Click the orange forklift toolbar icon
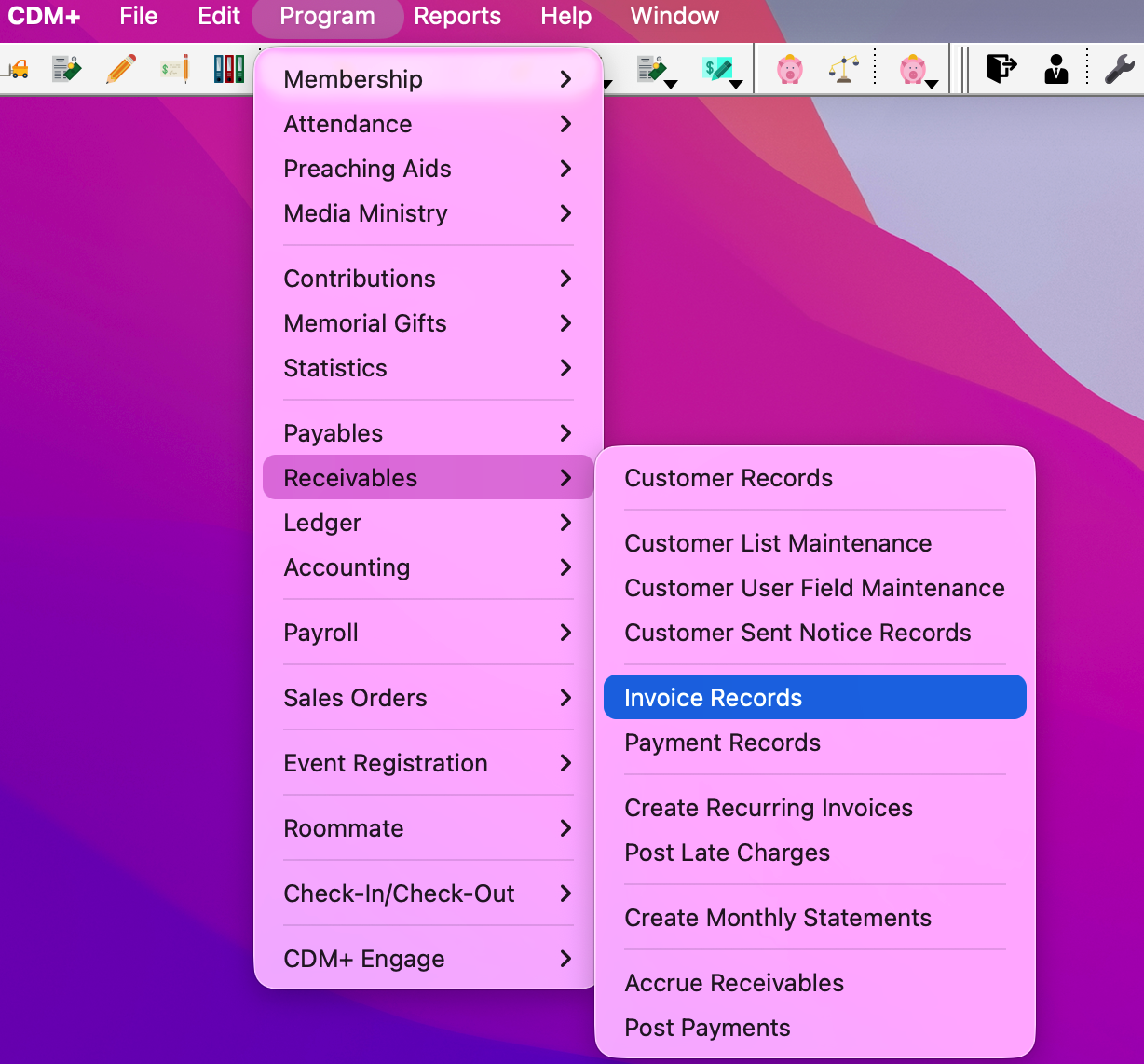 point(17,69)
